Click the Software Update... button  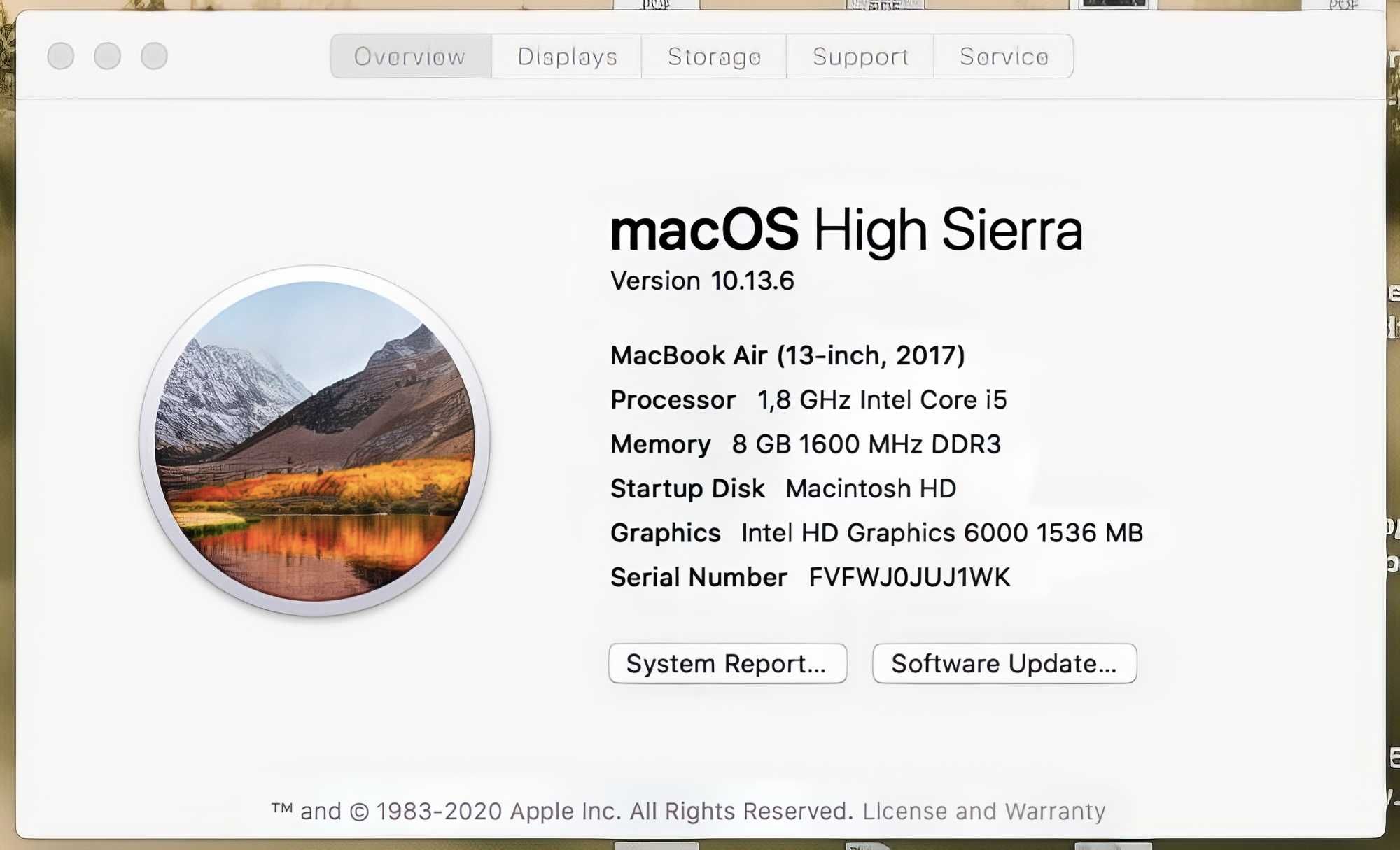1004,663
